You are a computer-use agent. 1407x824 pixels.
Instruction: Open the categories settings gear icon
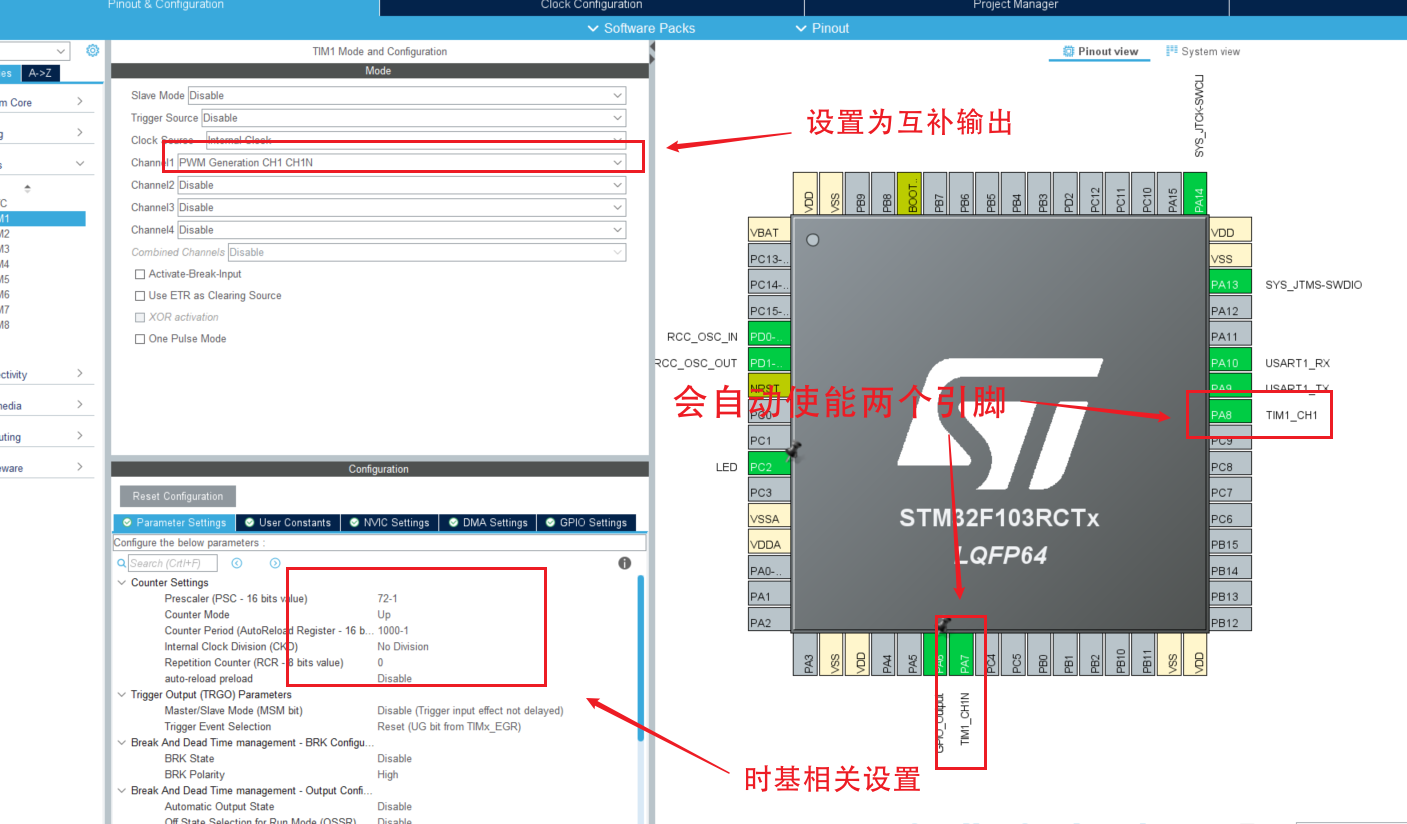(x=93, y=51)
